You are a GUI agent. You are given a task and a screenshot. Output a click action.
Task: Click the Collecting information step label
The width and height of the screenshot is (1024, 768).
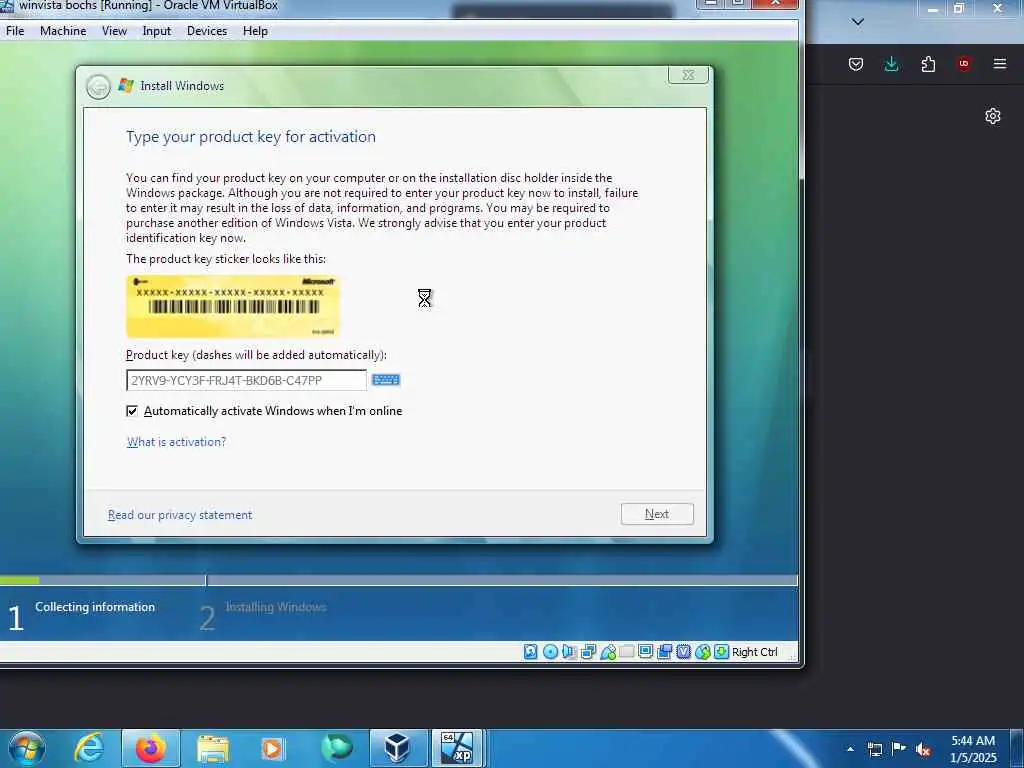pyautogui.click(x=95, y=607)
